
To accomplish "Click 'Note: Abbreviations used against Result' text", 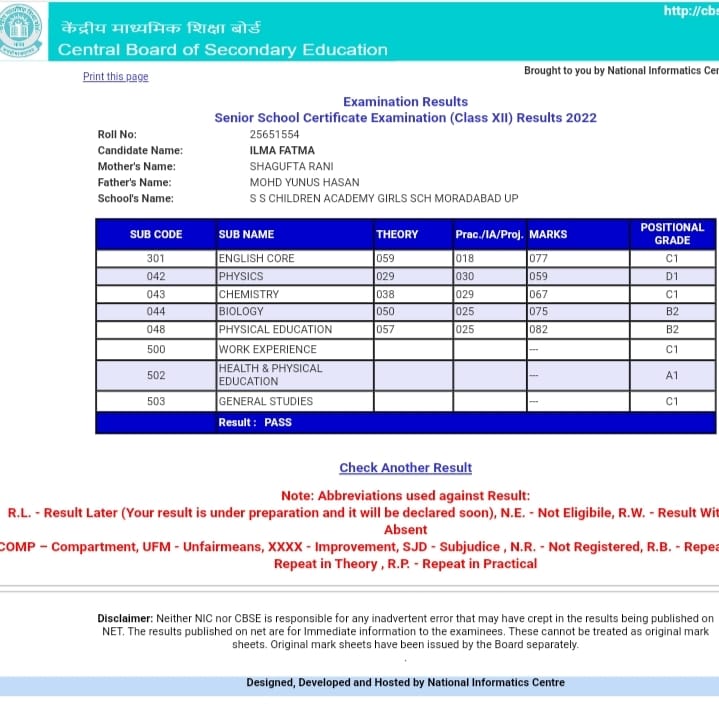I will tap(405, 496).
